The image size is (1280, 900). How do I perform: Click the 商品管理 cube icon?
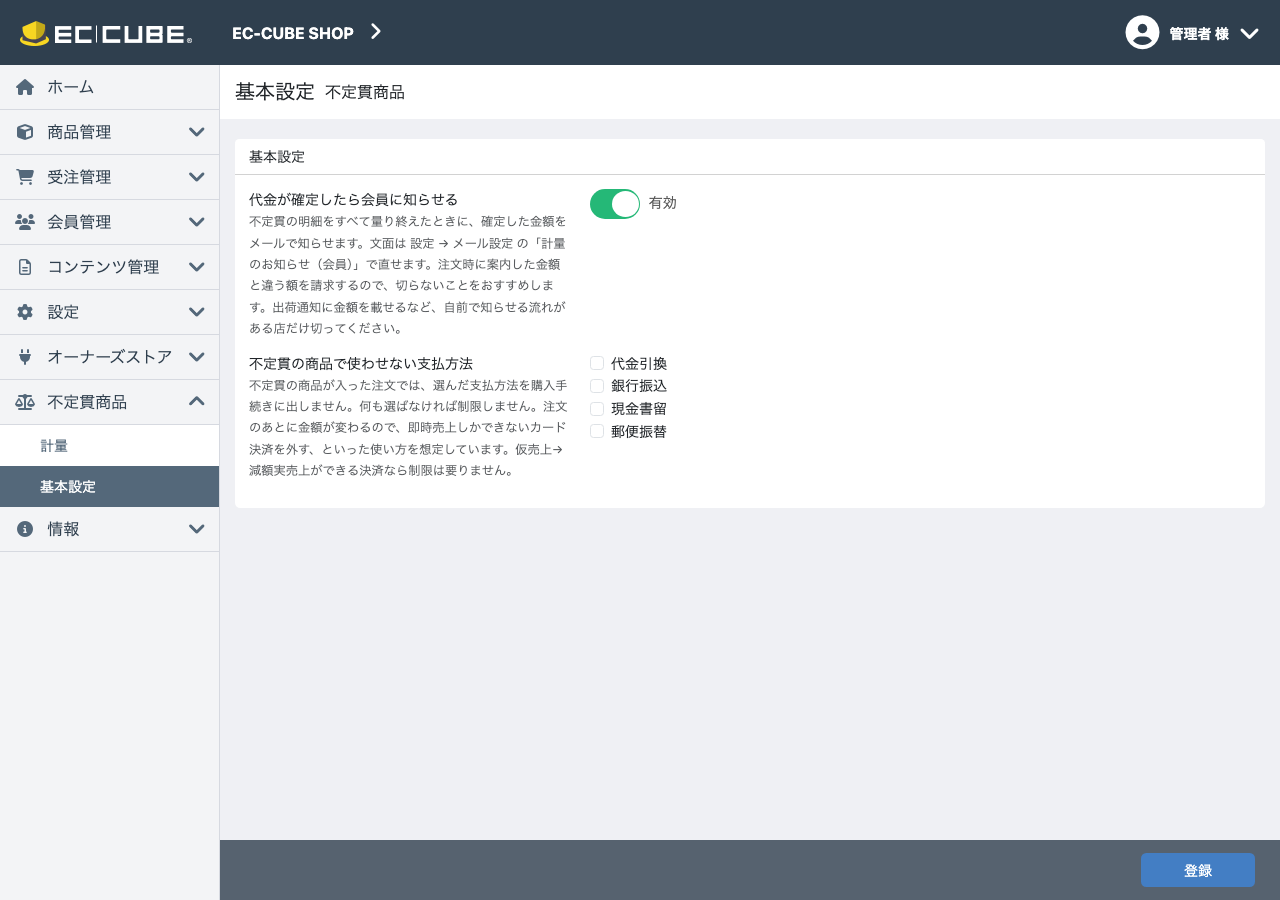(x=25, y=132)
